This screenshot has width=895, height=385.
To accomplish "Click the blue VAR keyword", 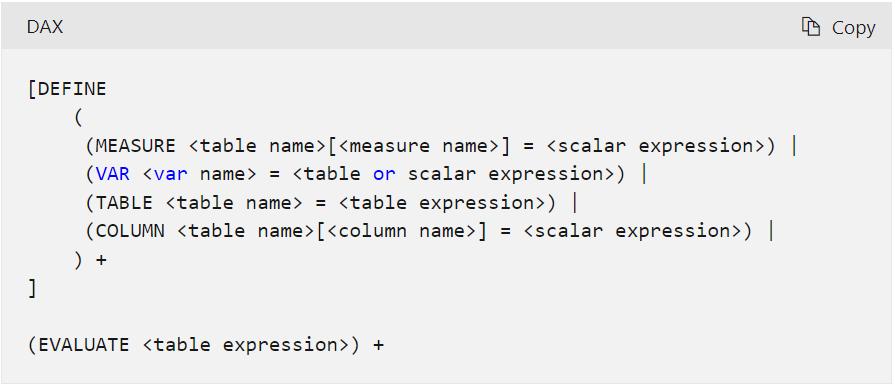I will [x=112, y=175].
